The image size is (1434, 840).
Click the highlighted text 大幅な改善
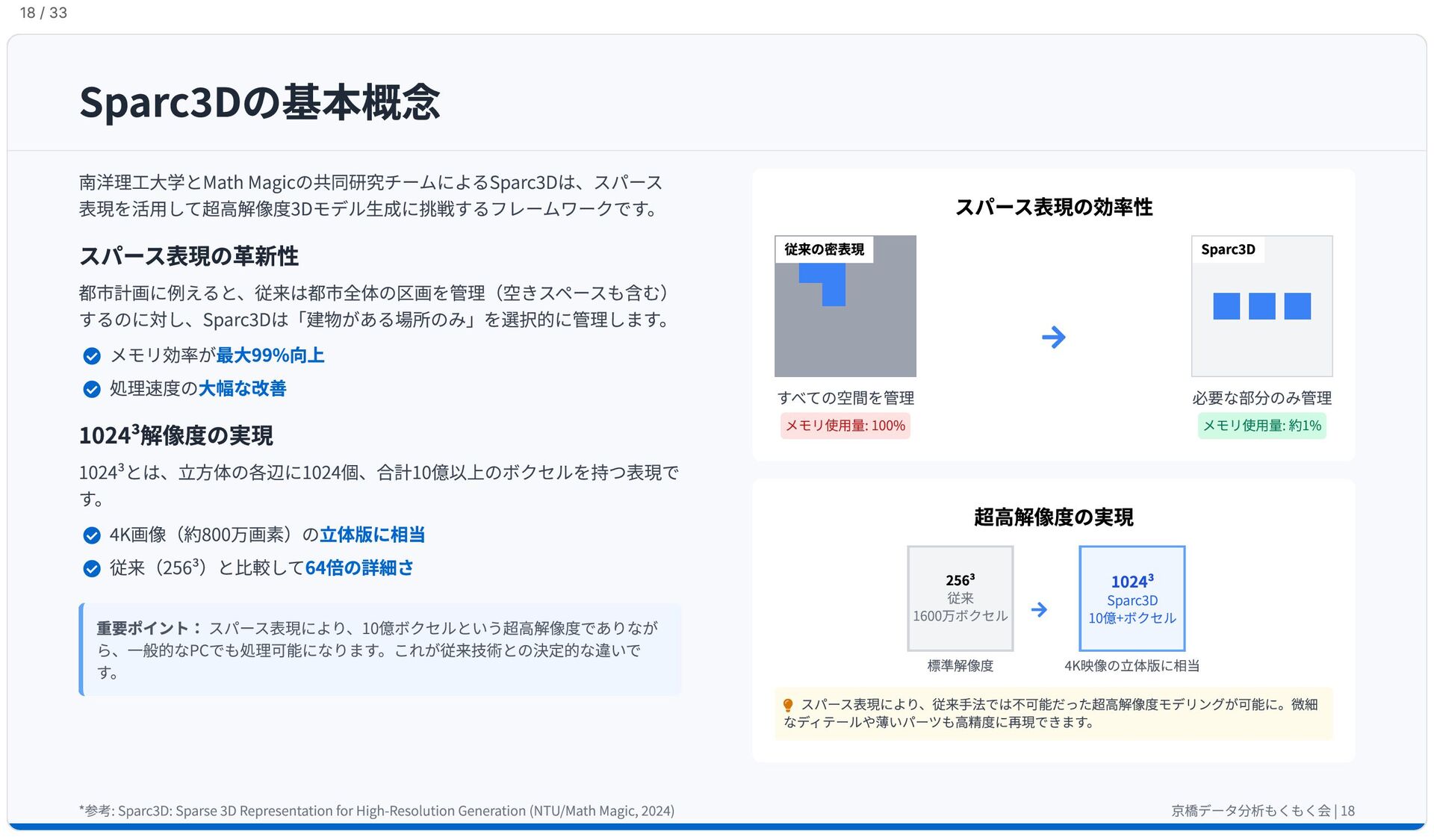(x=243, y=388)
